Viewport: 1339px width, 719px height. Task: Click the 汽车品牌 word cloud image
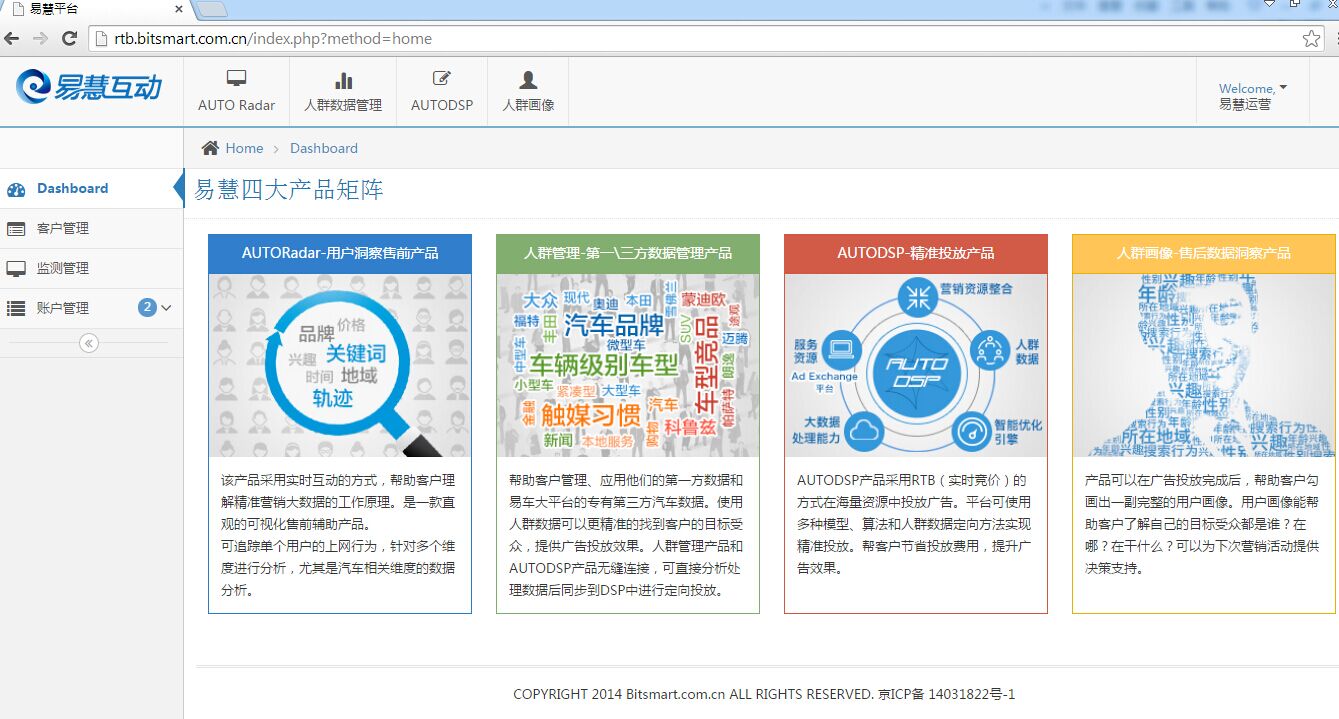628,365
